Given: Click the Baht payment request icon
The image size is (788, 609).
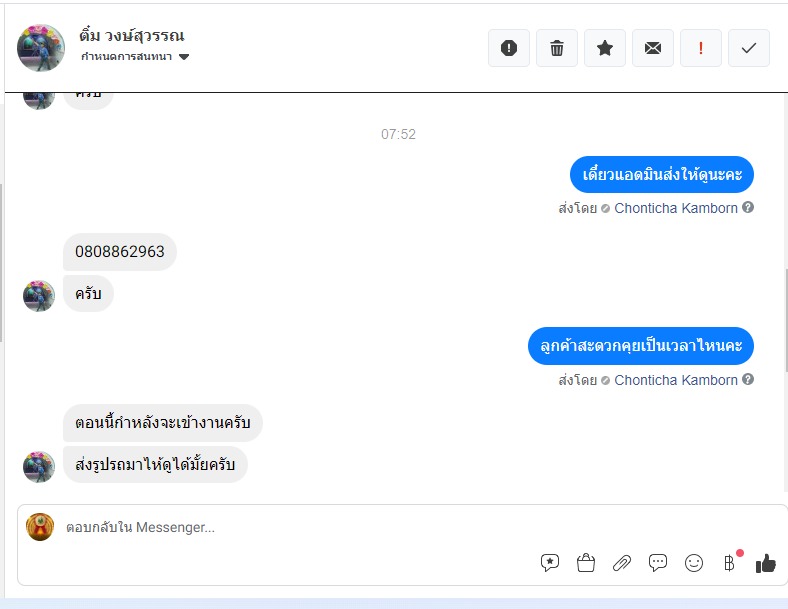Looking at the screenshot, I should coord(730,563).
